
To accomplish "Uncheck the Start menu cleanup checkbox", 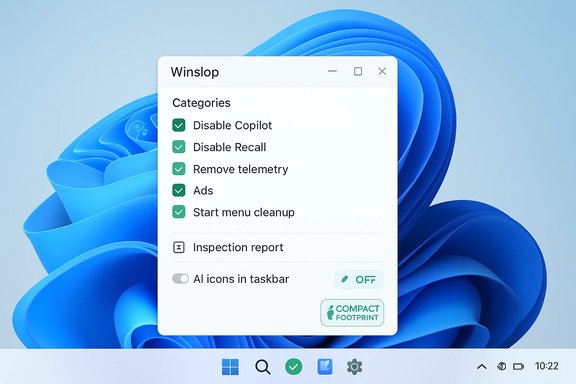I will (179, 212).
